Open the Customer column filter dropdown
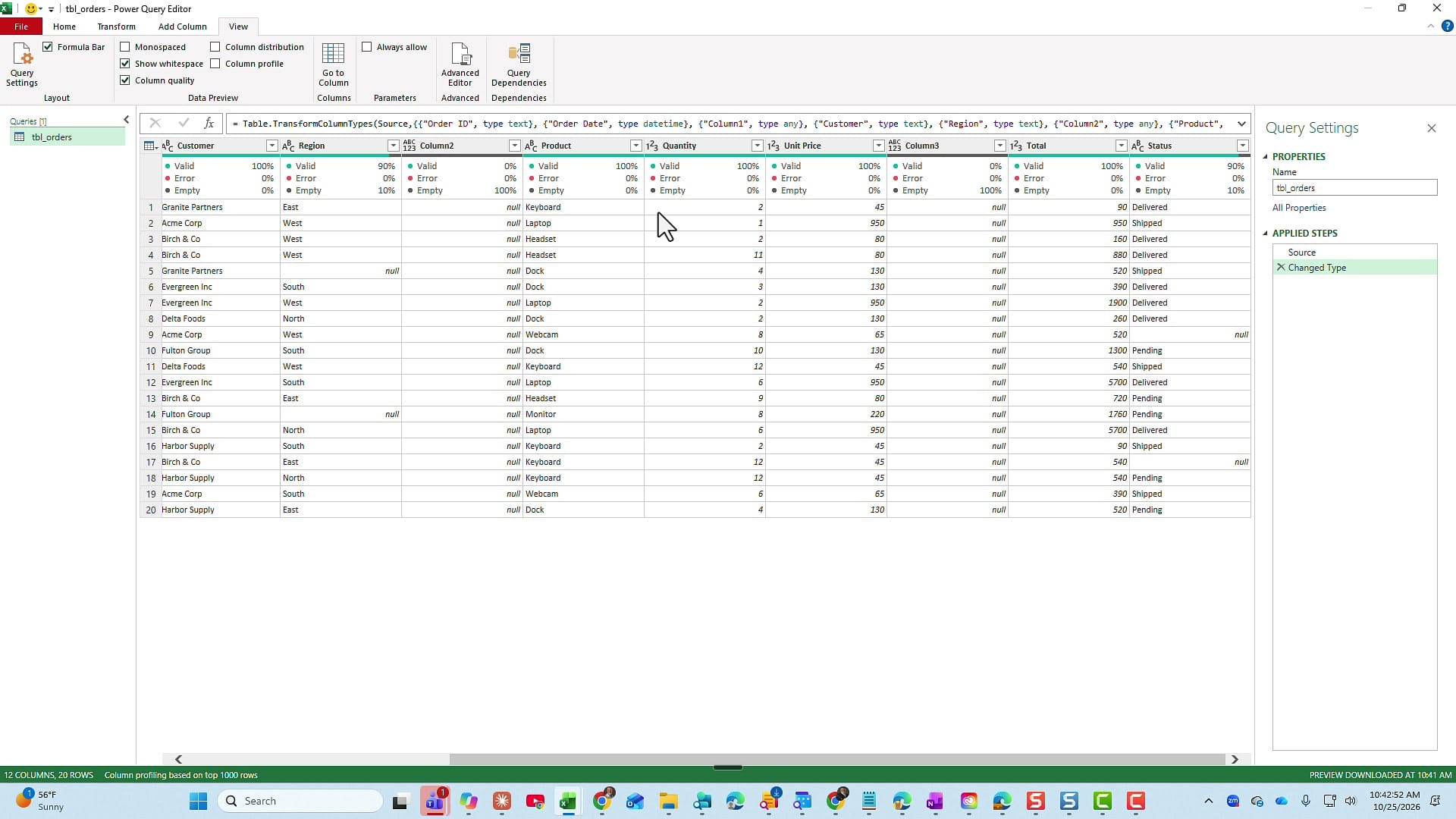Image resolution: width=1456 pixels, height=819 pixels. (271, 146)
